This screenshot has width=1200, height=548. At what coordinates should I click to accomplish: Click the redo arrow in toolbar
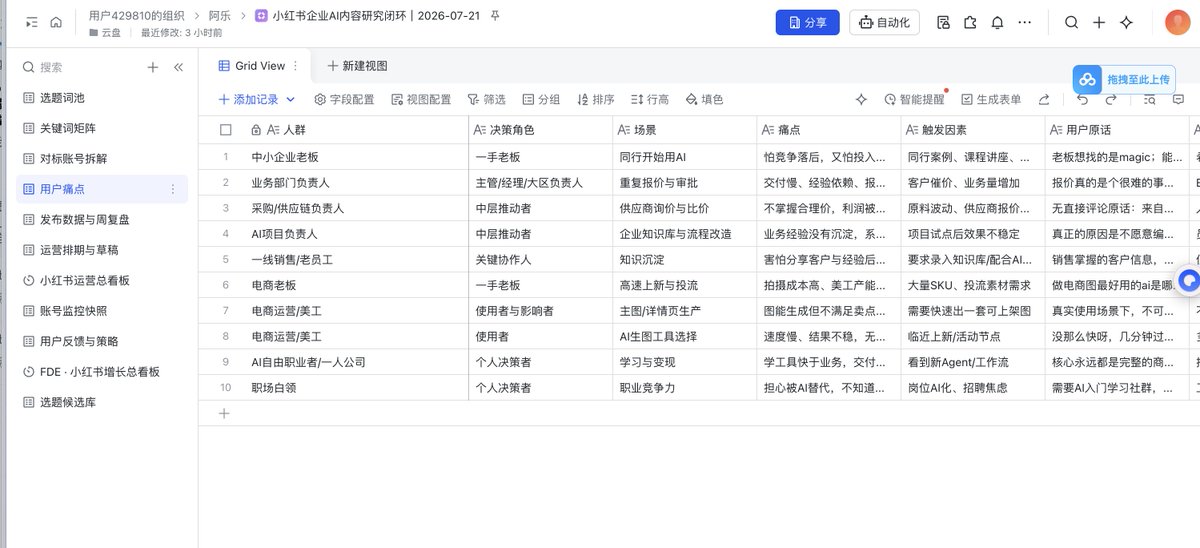1111,99
